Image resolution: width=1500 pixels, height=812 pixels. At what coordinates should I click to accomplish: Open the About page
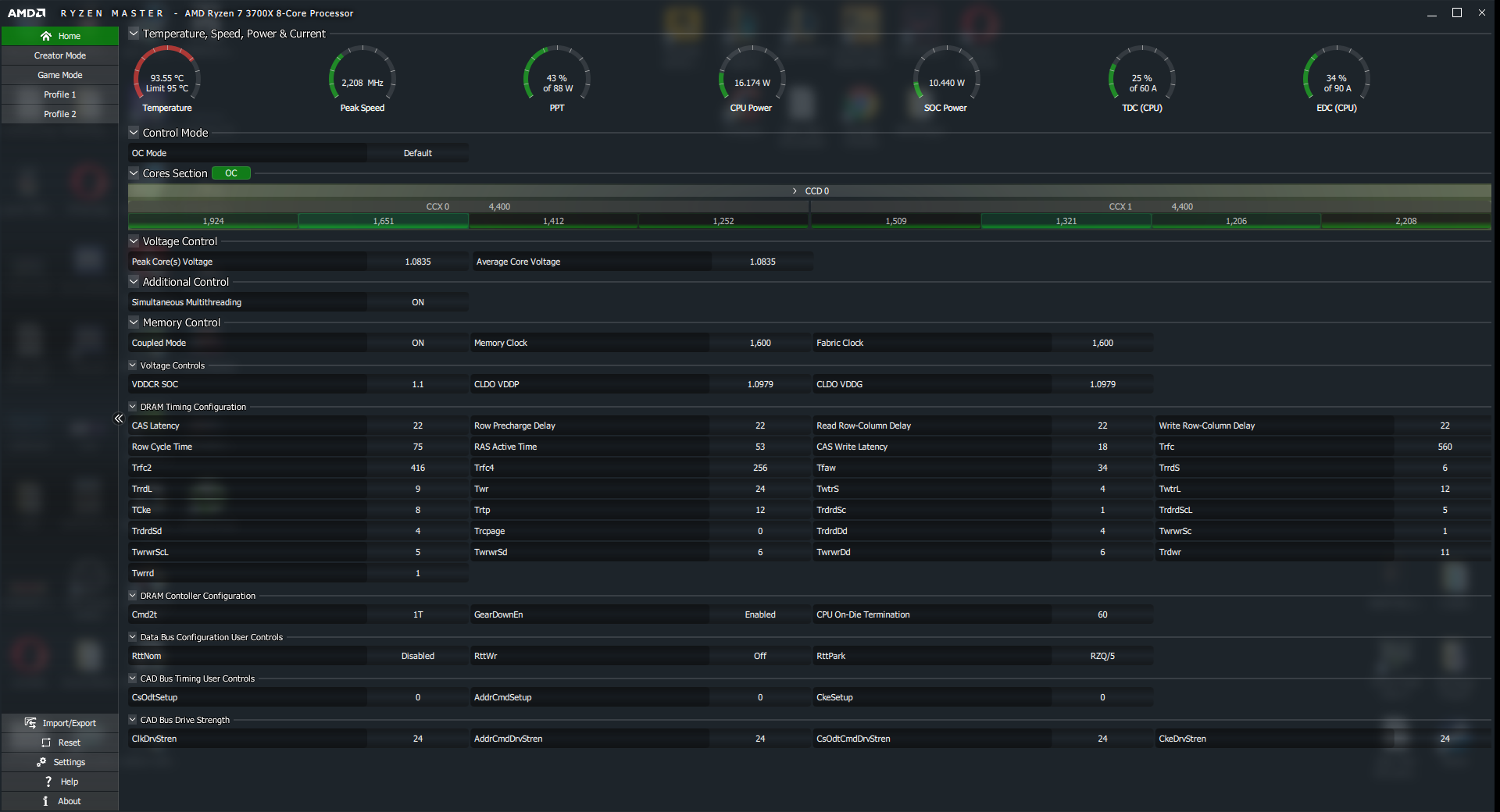coord(60,801)
